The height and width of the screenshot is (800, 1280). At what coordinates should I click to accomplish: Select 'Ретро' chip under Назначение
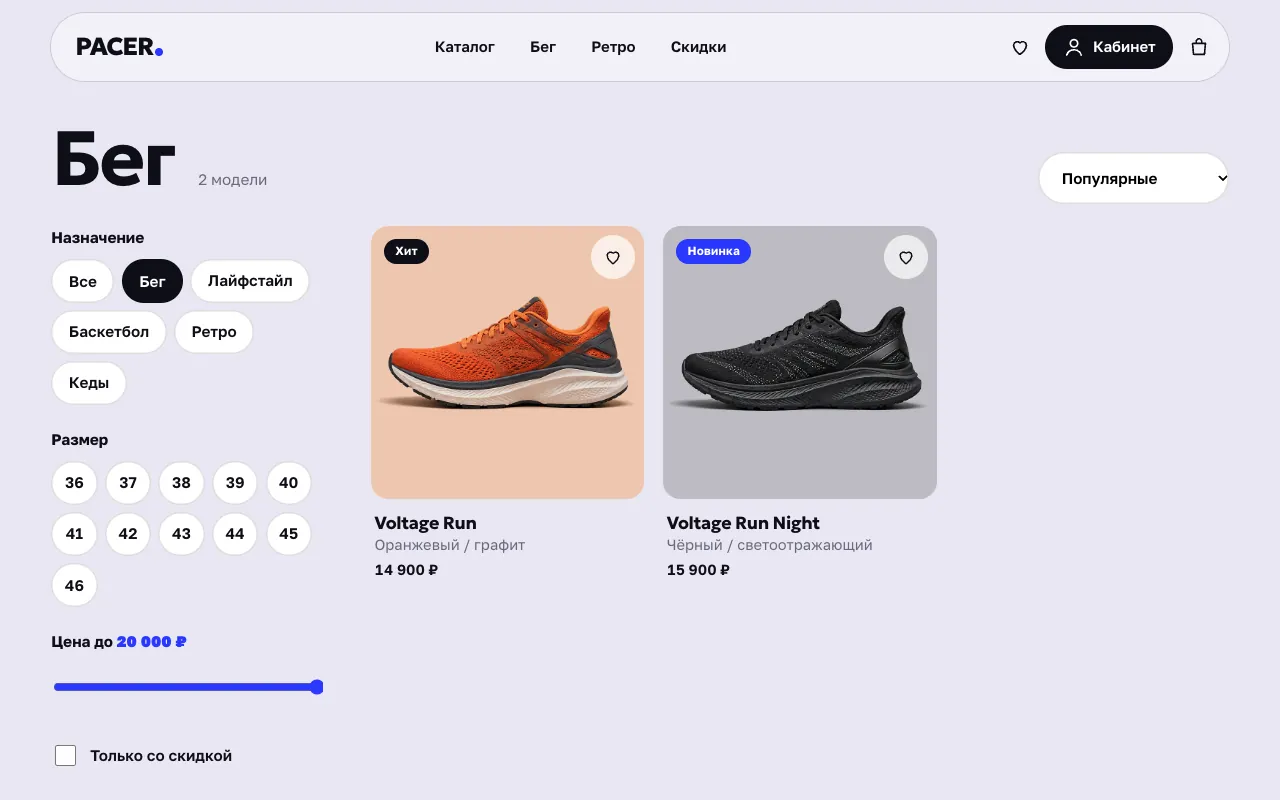click(x=214, y=332)
